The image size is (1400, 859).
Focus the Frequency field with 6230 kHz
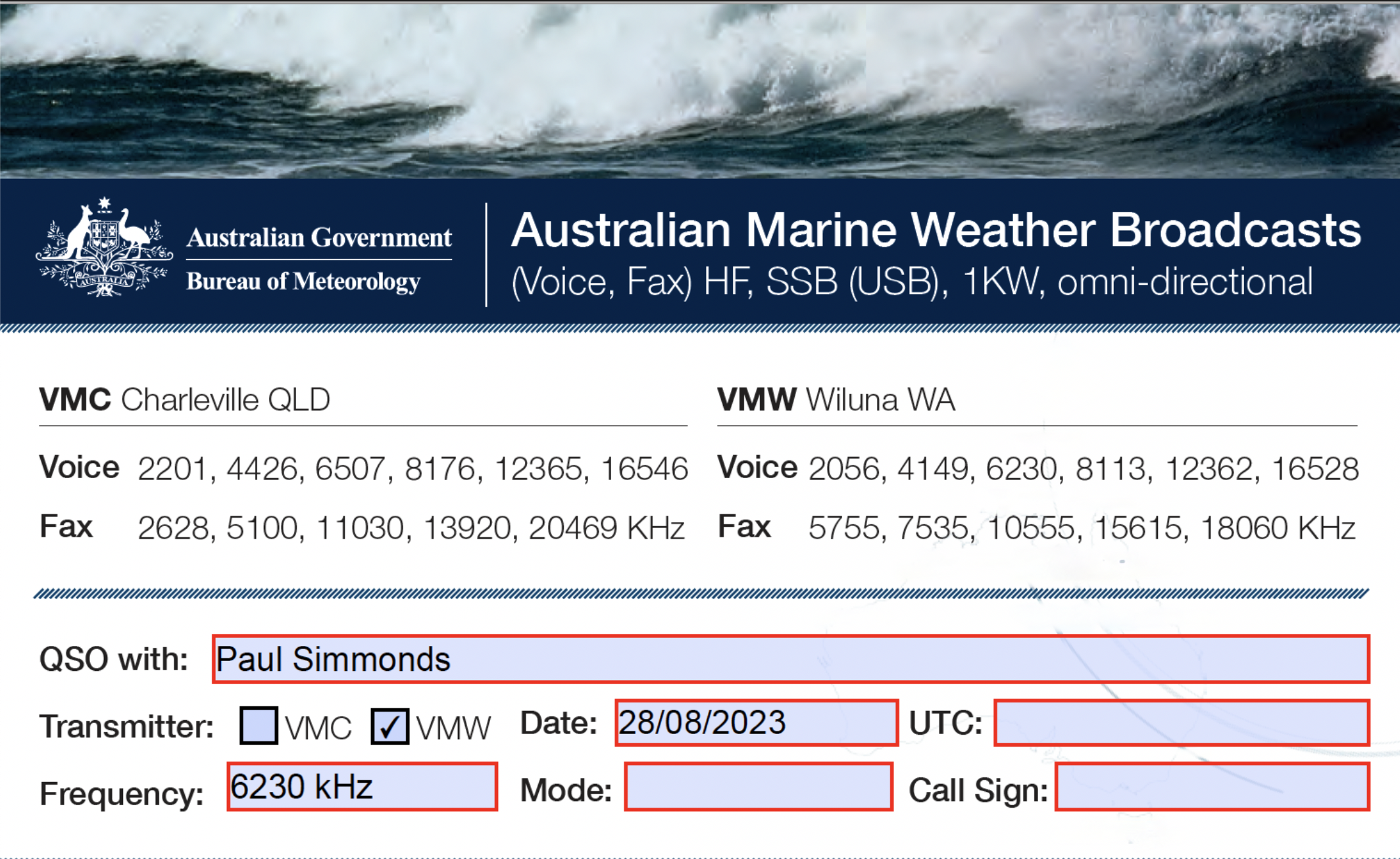coord(362,787)
